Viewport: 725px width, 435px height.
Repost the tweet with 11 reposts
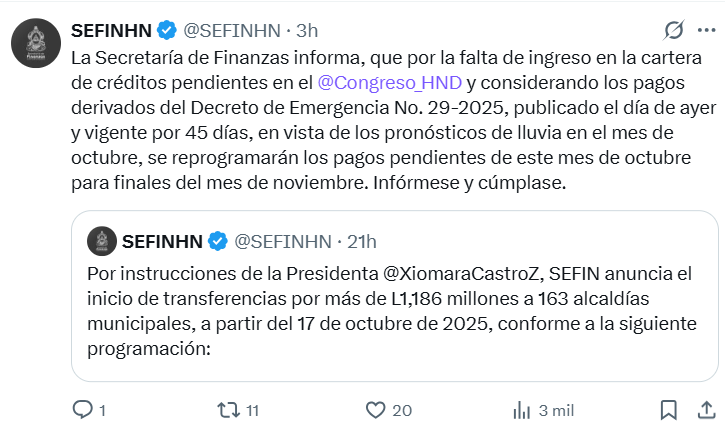coord(227,410)
